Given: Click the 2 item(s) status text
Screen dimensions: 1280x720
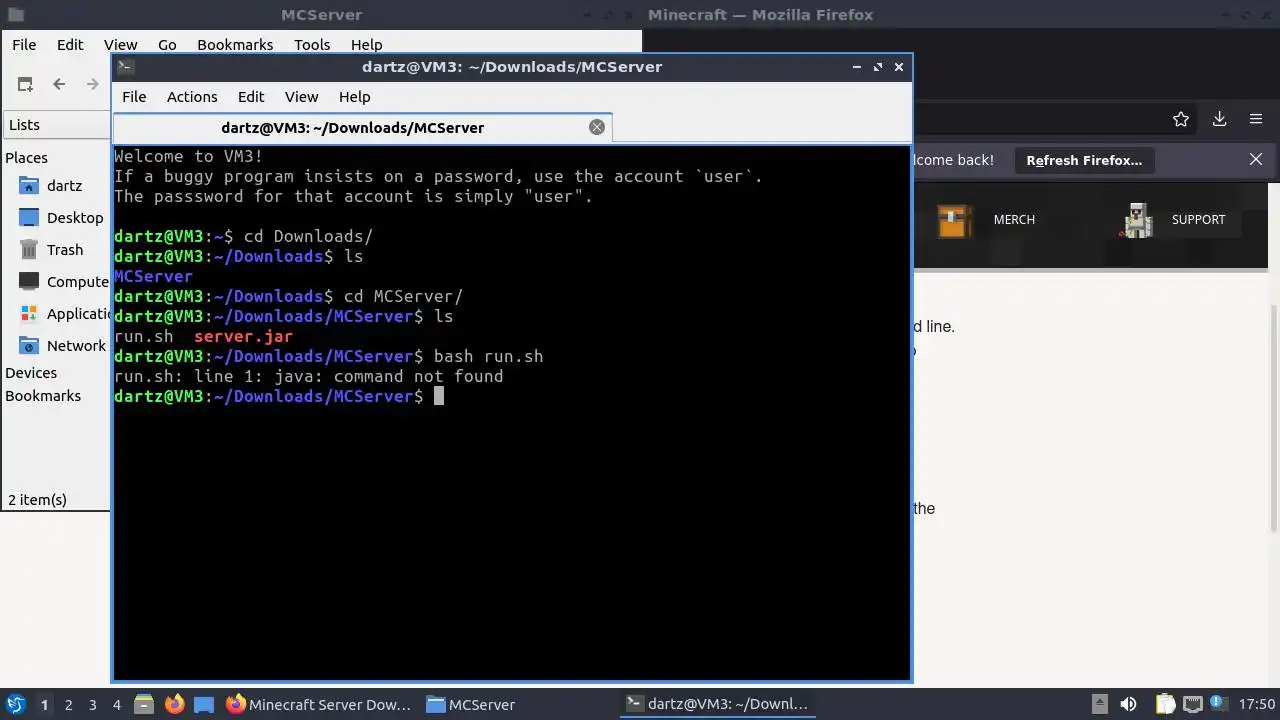Looking at the screenshot, I should 37,500.
